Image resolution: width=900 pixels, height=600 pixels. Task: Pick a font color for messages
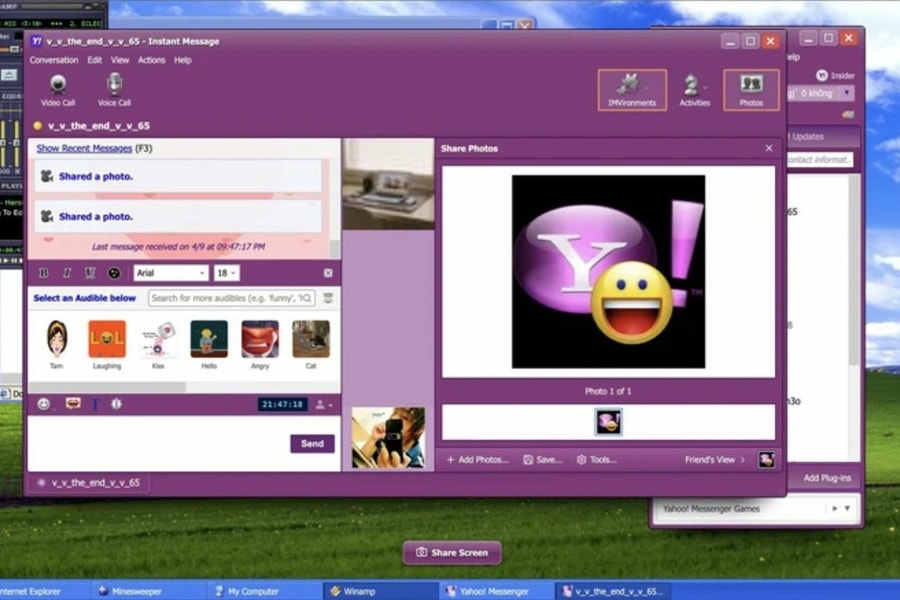112,271
